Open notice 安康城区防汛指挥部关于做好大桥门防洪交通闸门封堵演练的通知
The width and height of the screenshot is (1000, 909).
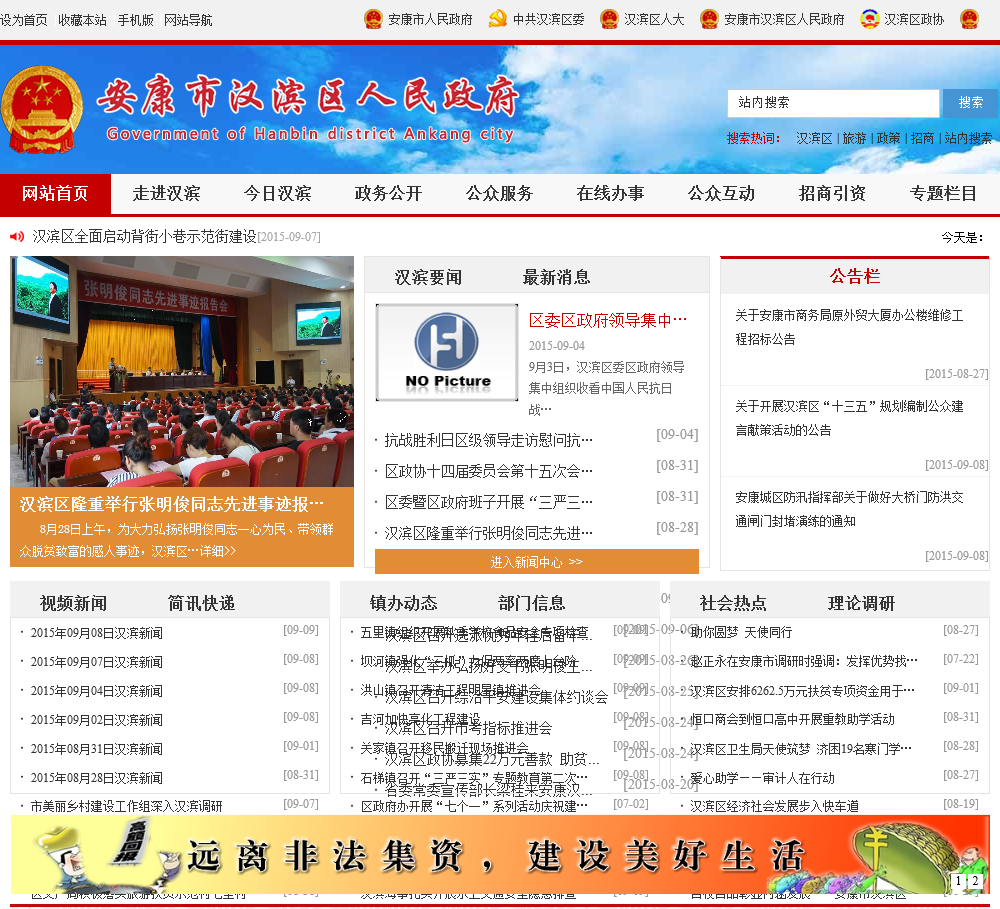[x=849, y=509]
